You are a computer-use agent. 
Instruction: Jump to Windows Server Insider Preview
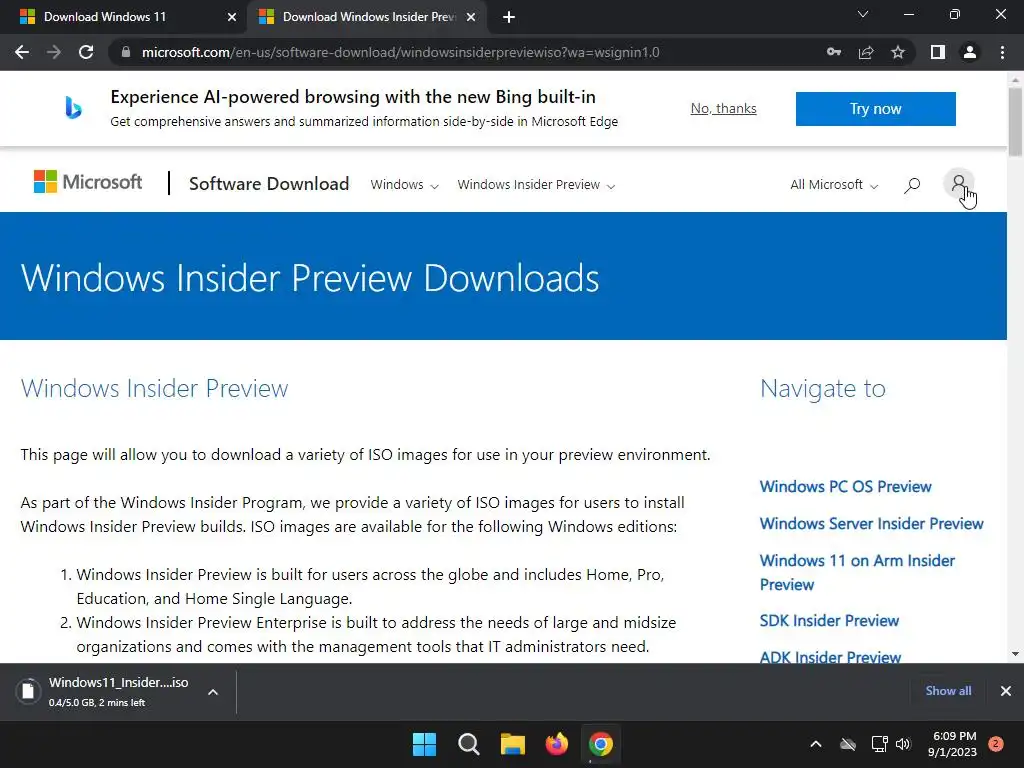pyautogui.click(x=871, y=524)
